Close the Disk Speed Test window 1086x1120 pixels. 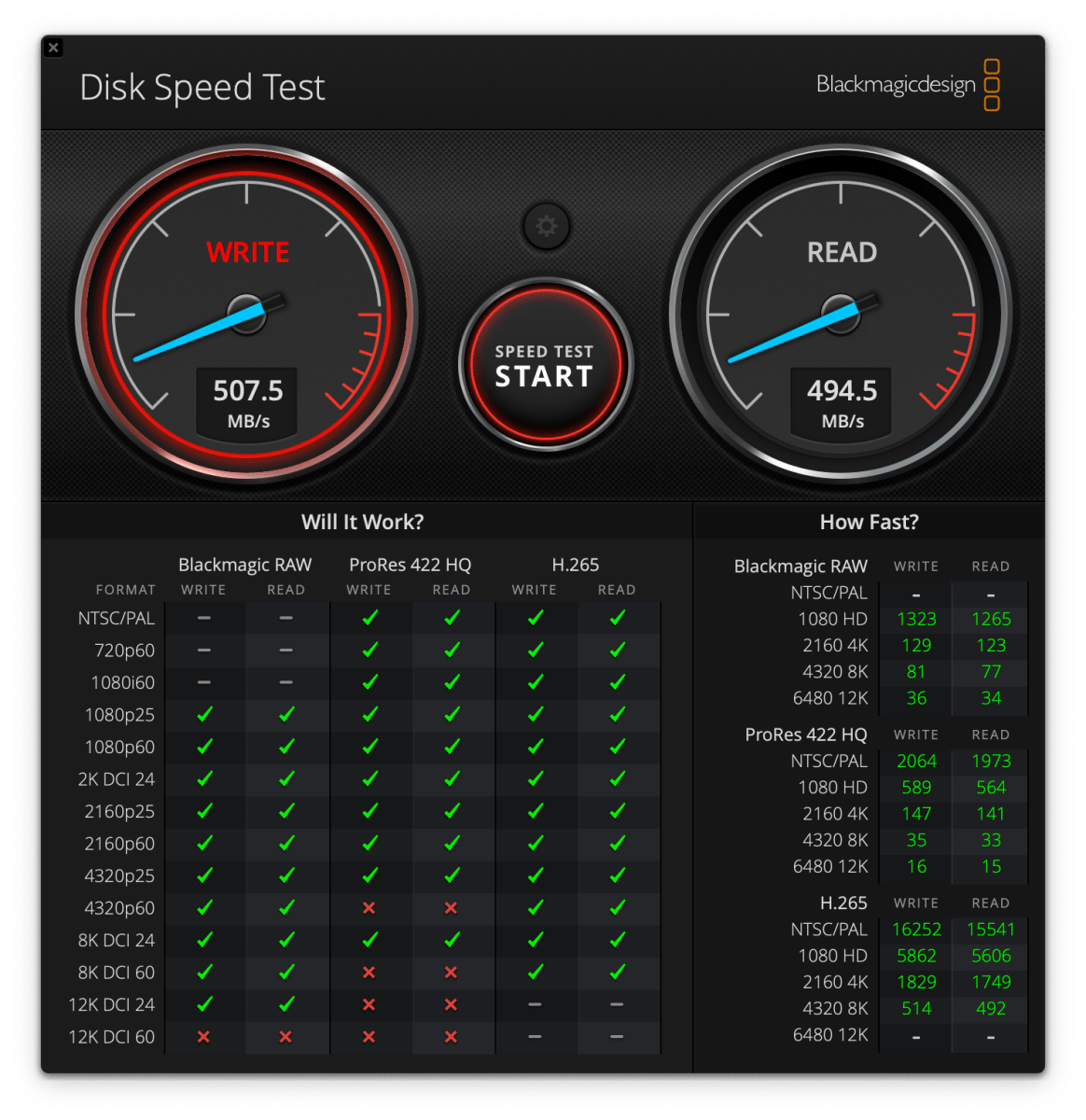pyautogui.click(x=54, y=48)
